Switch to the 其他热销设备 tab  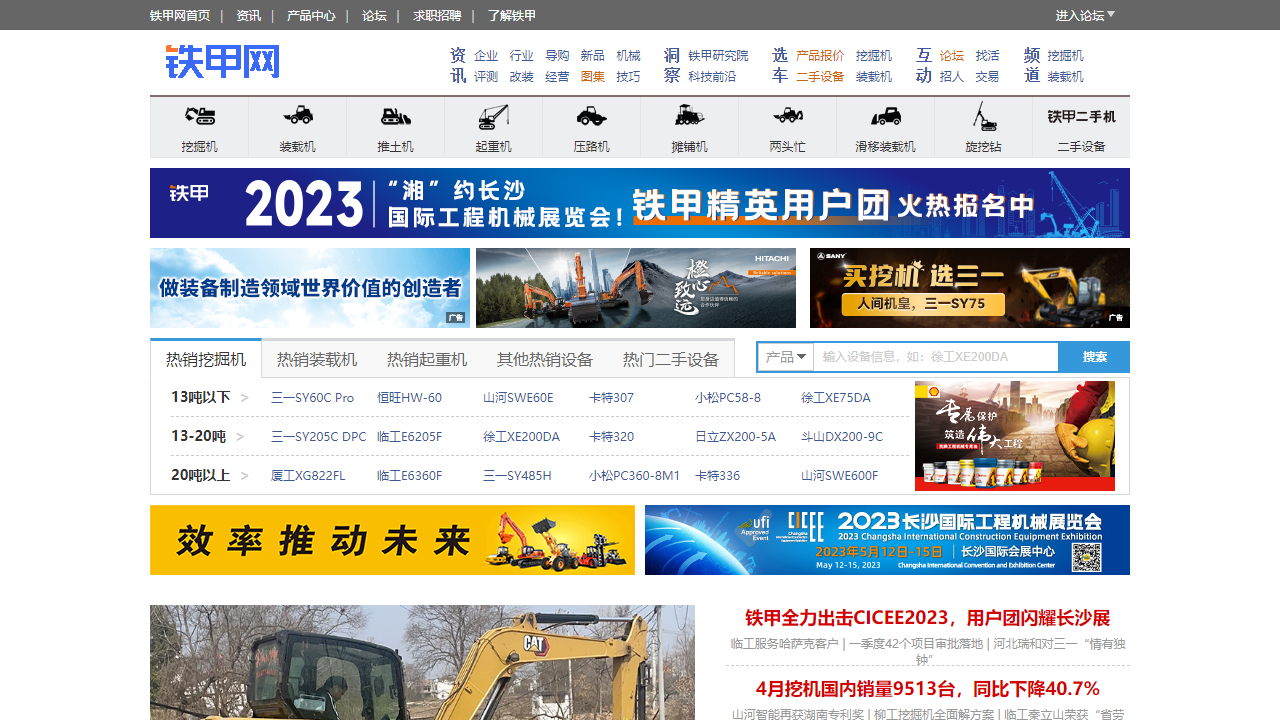545,359
